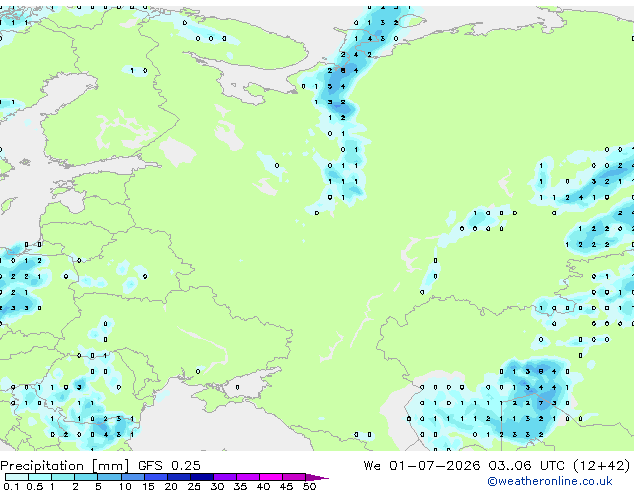Pick the legend swatch between 45 and 50

[x=294, y=477]
